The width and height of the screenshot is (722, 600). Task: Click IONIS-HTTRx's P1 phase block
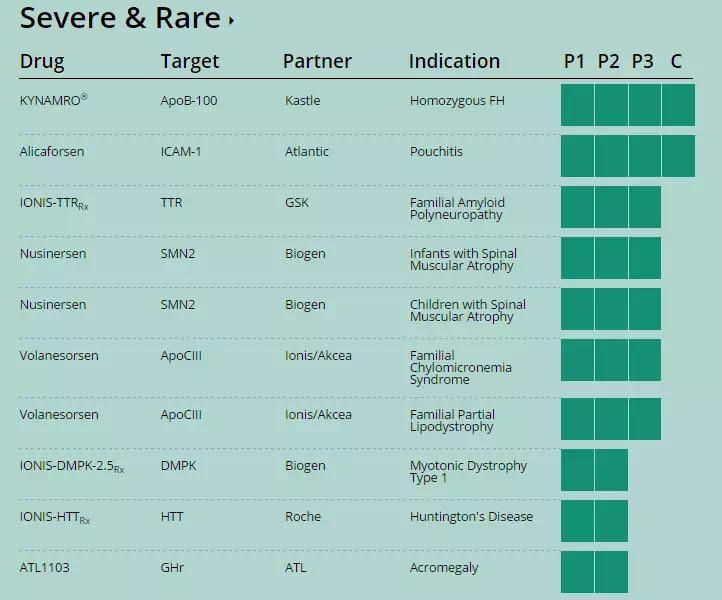tap(577, 521)
